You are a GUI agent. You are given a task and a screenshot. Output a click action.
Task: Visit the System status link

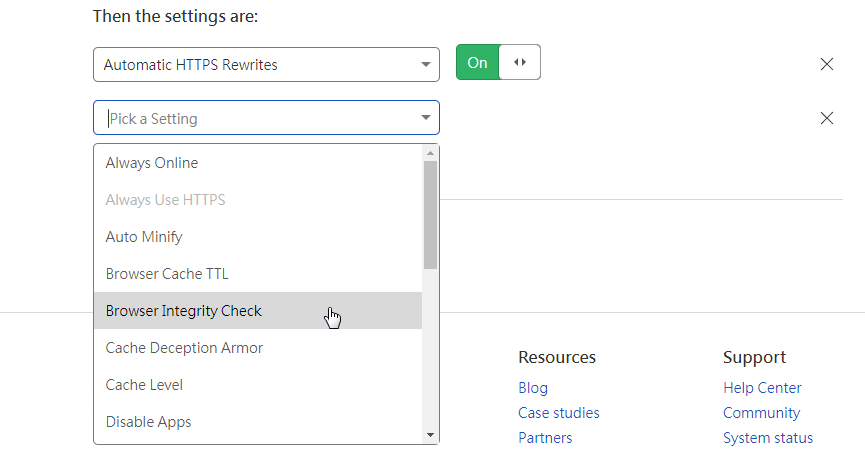pos(768,438)
